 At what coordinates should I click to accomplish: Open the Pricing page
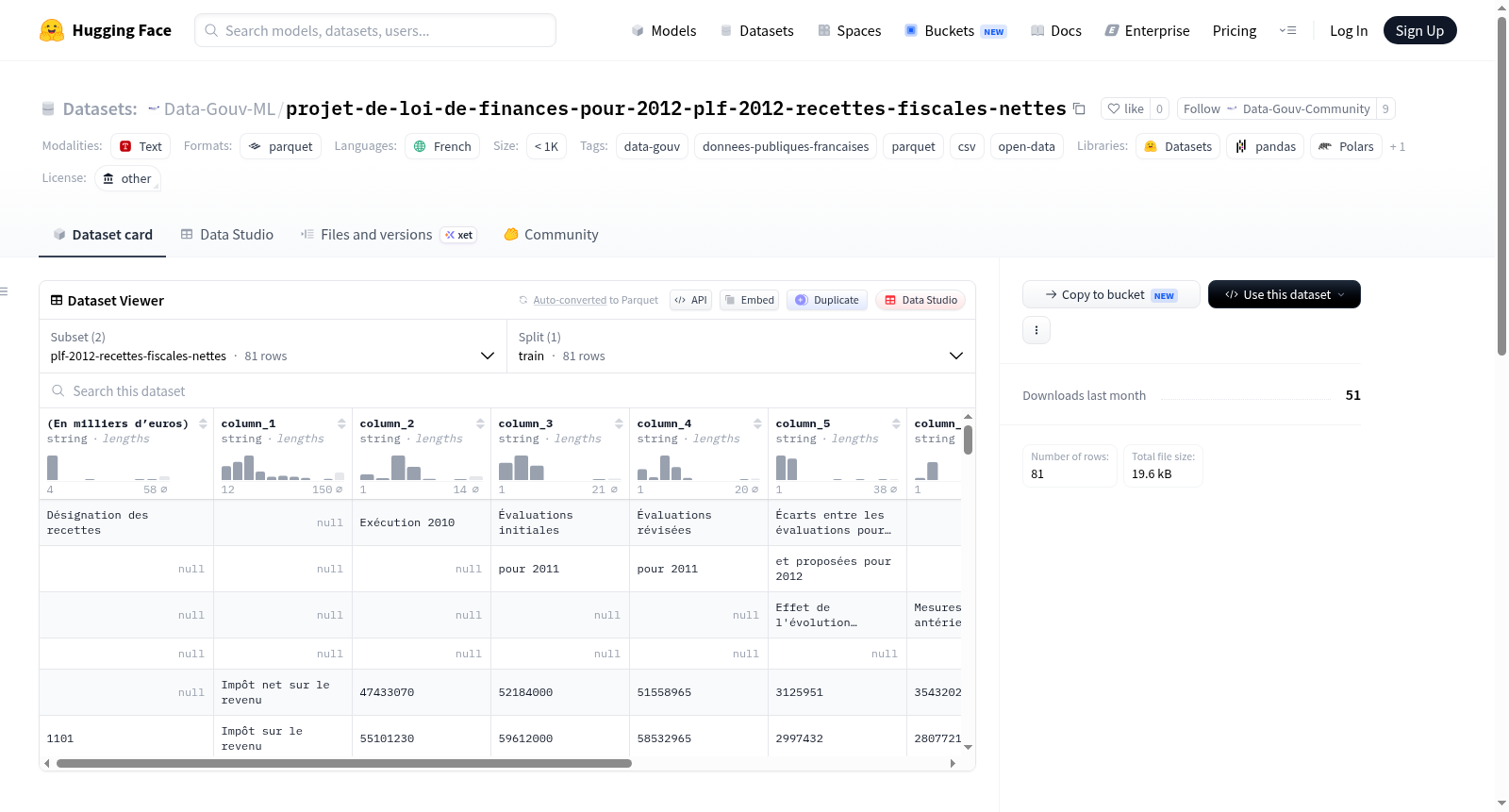[1235, 30]
